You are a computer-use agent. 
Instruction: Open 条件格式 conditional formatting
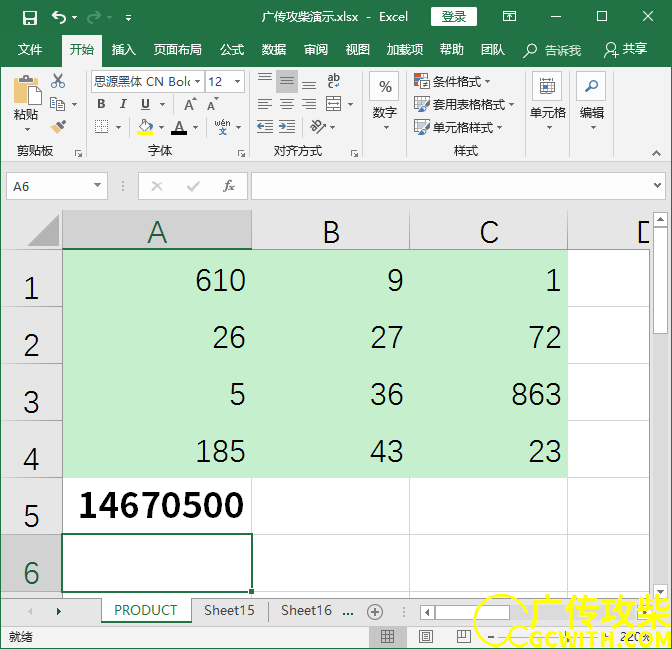point(452,81)
